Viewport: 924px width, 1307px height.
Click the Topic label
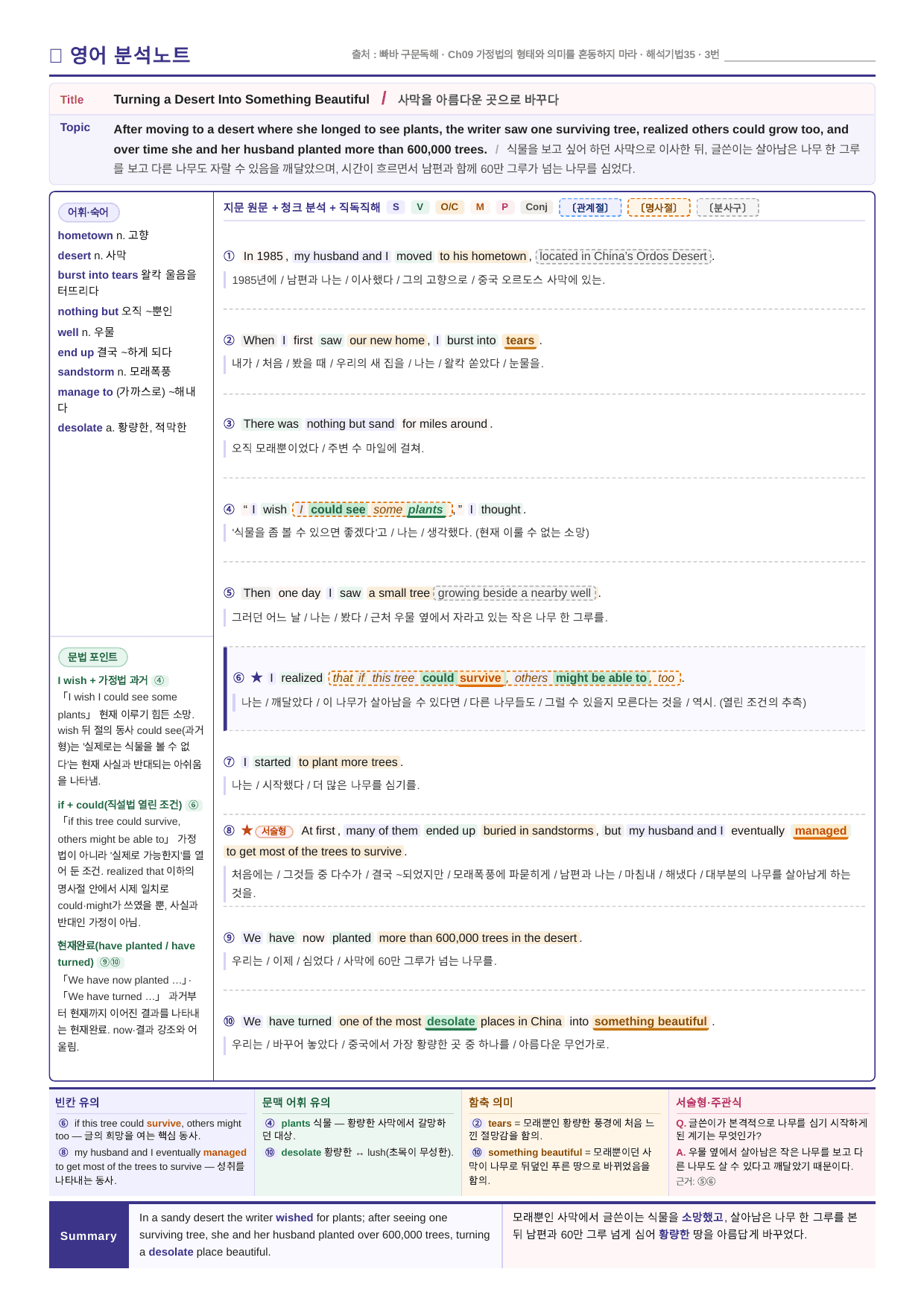(x=75, y=127)
